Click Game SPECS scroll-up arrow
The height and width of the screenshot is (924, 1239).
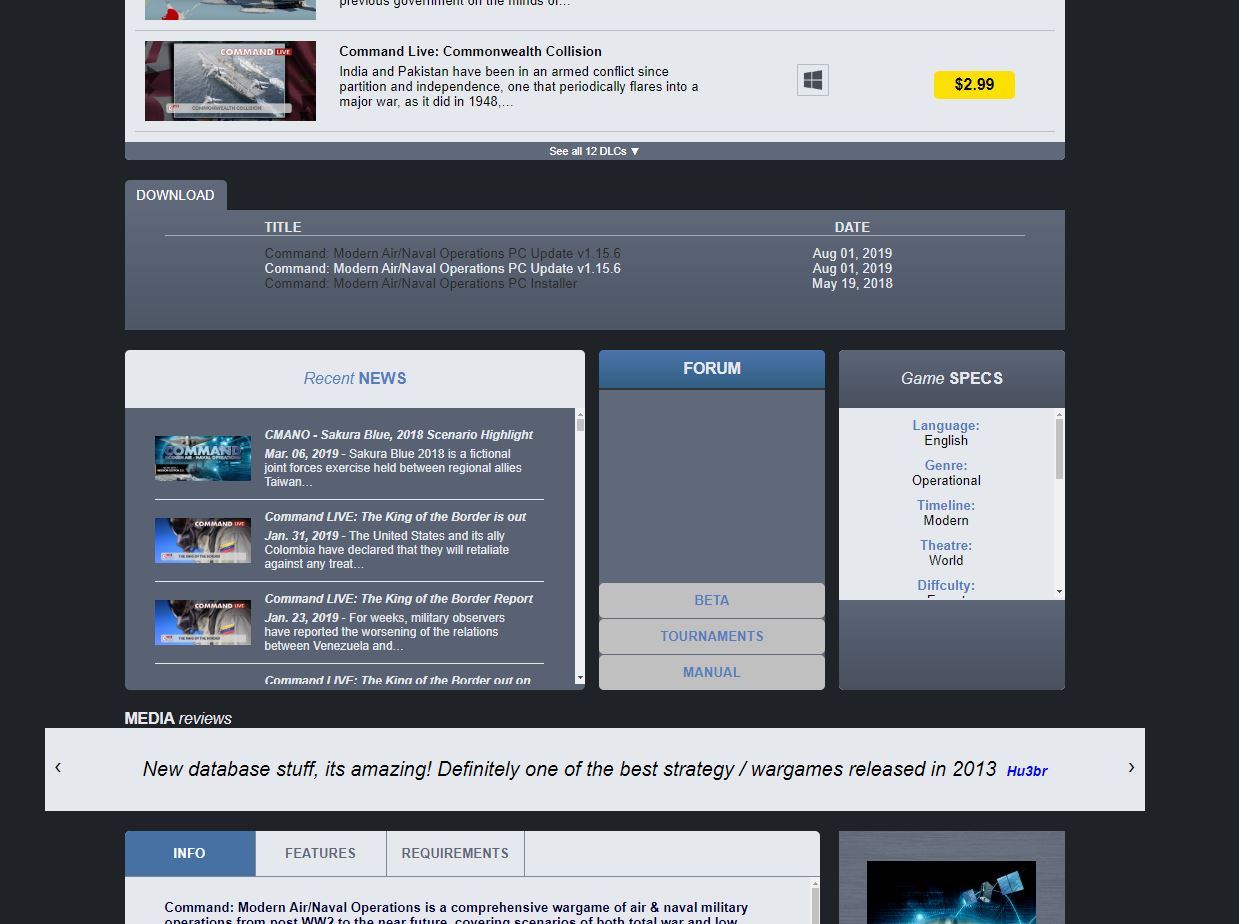point(1060,413)
